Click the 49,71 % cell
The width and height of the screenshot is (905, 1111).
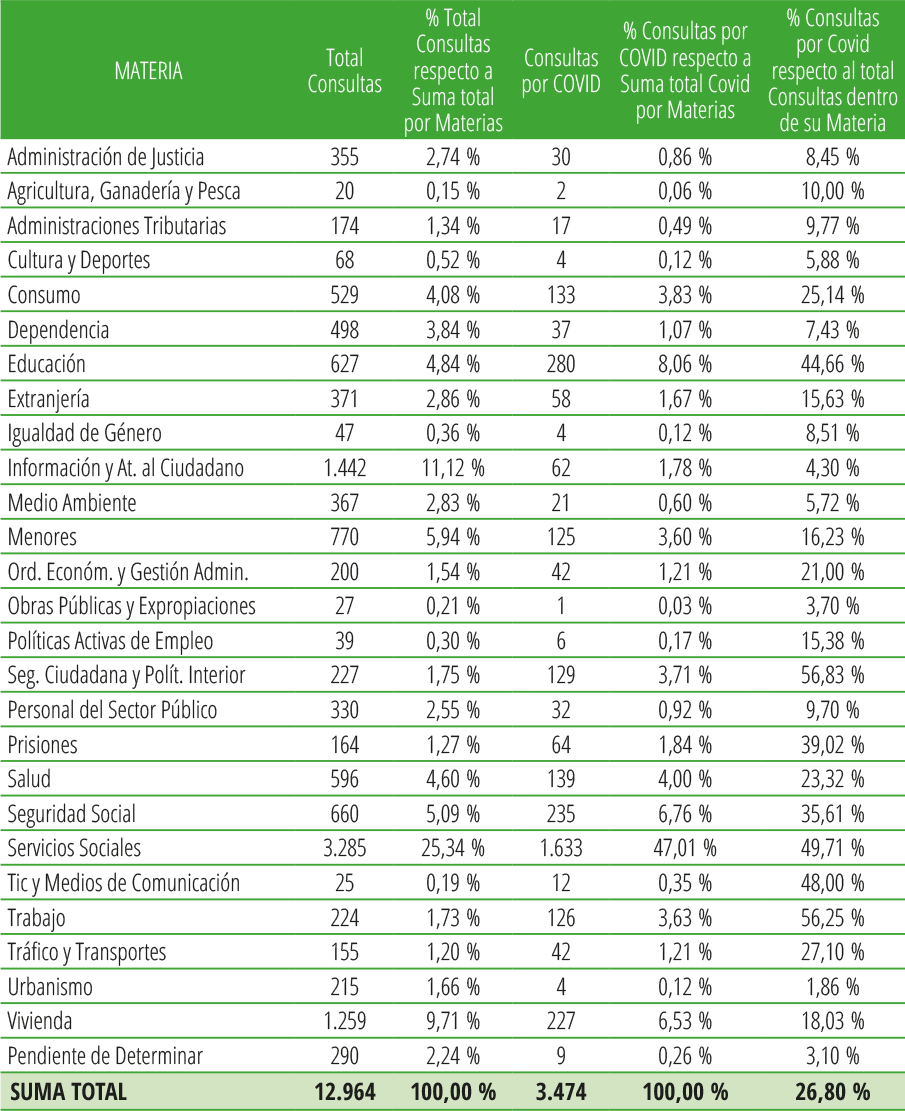[833, 848]
